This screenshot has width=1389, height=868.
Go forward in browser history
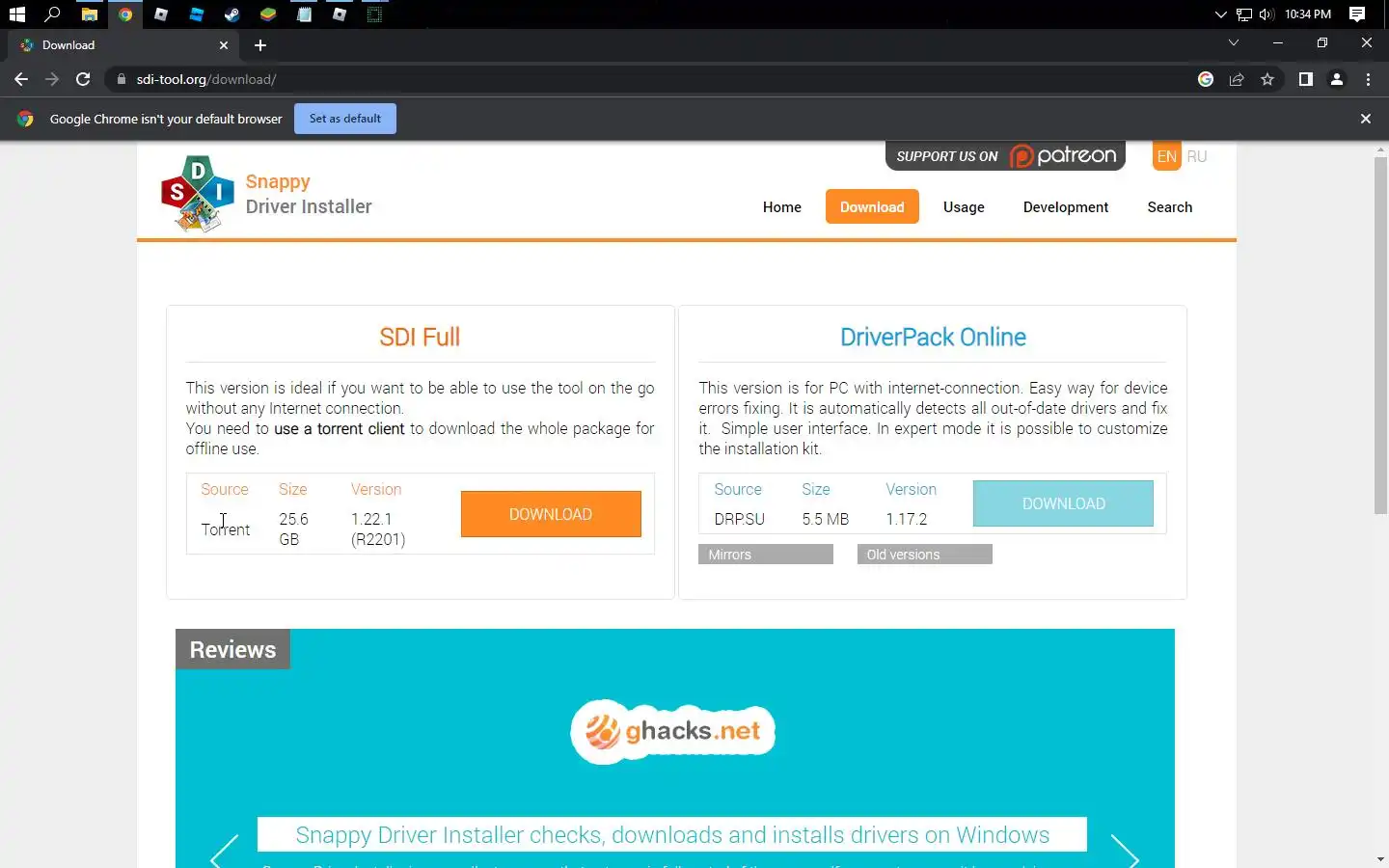tap(52, 79)
